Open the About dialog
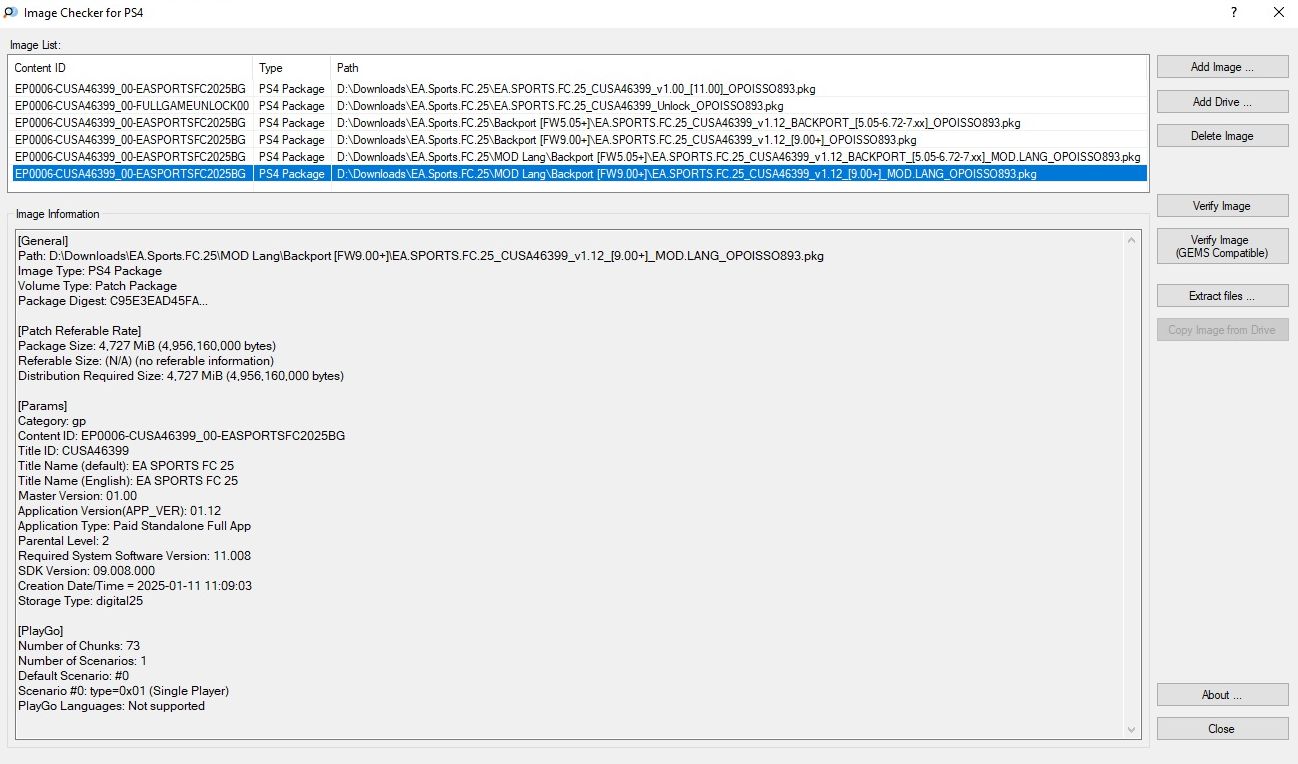The width and height of the screenshot is (1298, 764). tap(1222, 695)
